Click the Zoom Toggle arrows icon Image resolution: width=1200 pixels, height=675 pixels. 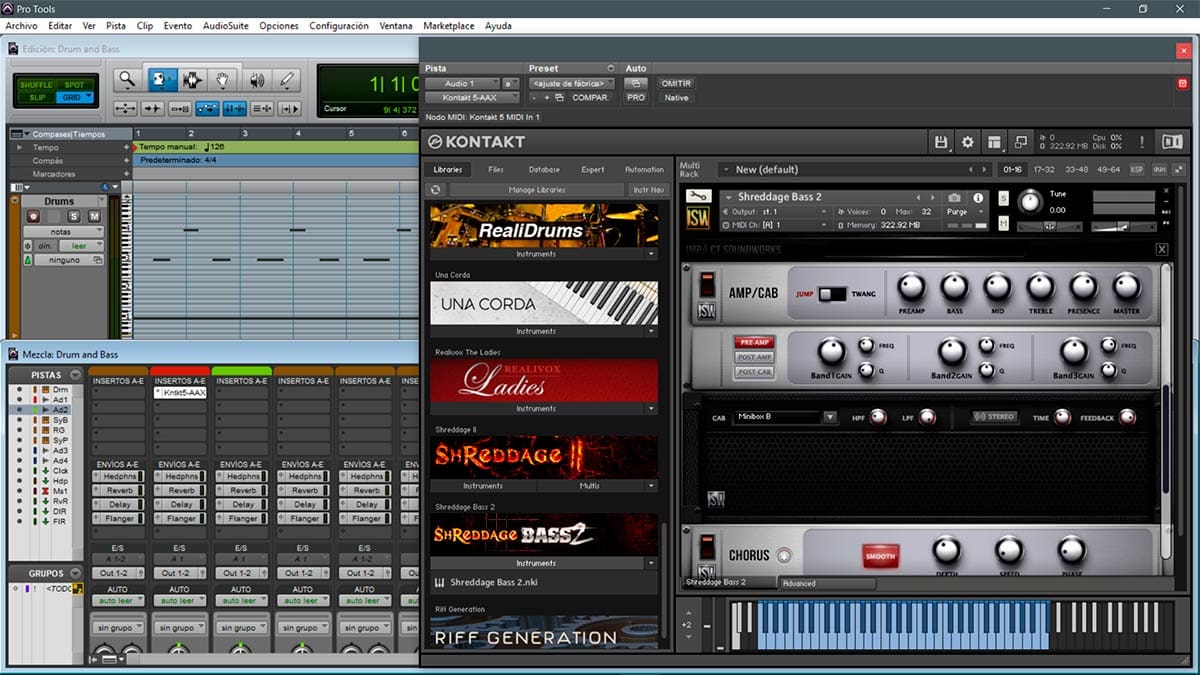click(x=125, y=108)
